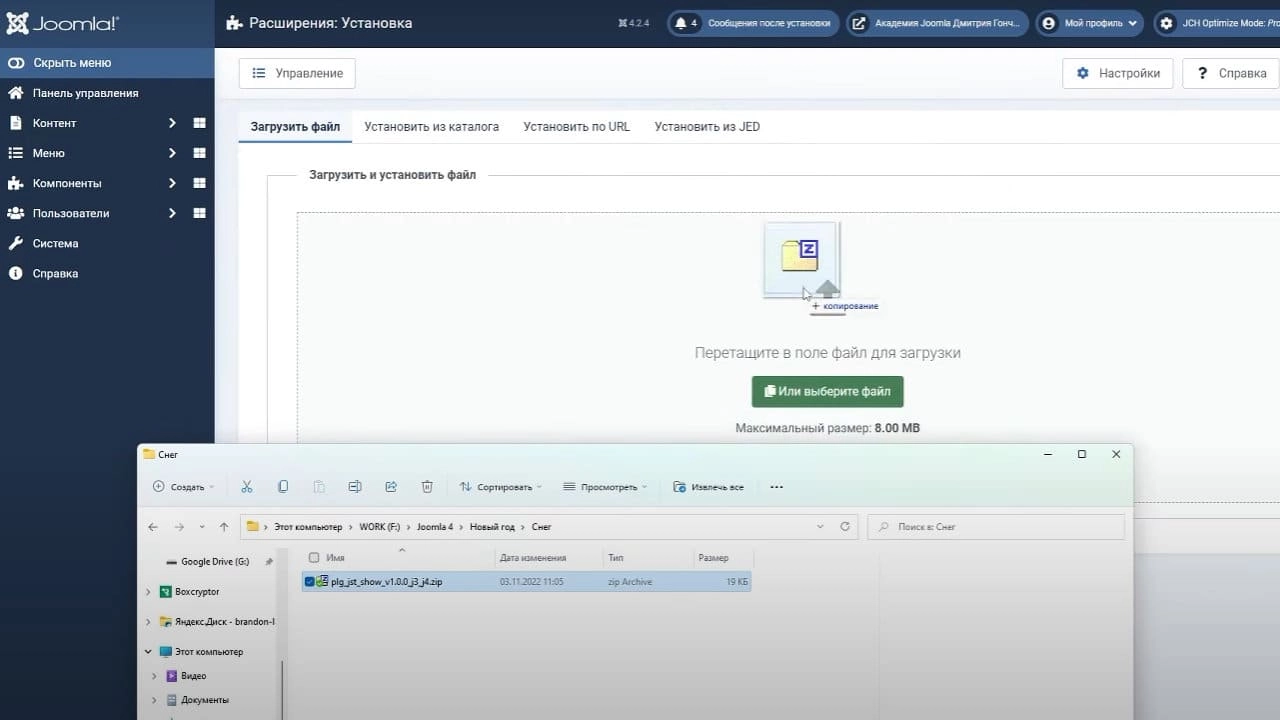Viewport: 1280px width, 720px height.
Task: Expand the Видео tree node
Action: (153, 676)
